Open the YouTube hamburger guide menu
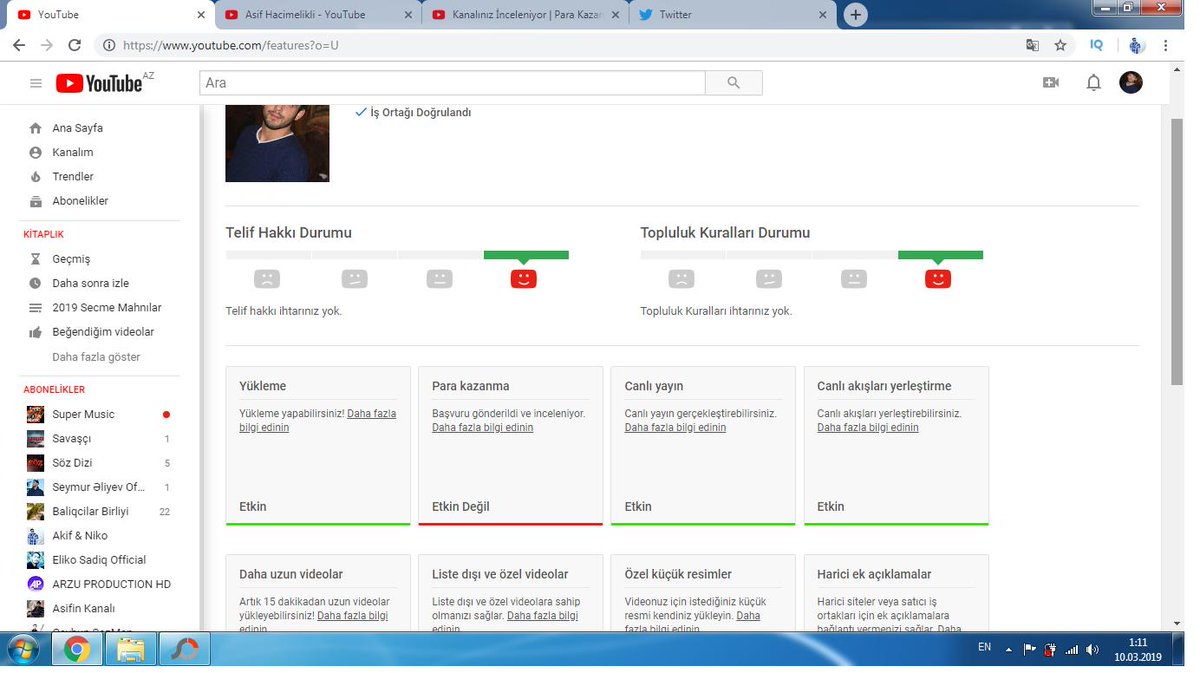Screen dimensions: 1200x673 coord(36,83)
